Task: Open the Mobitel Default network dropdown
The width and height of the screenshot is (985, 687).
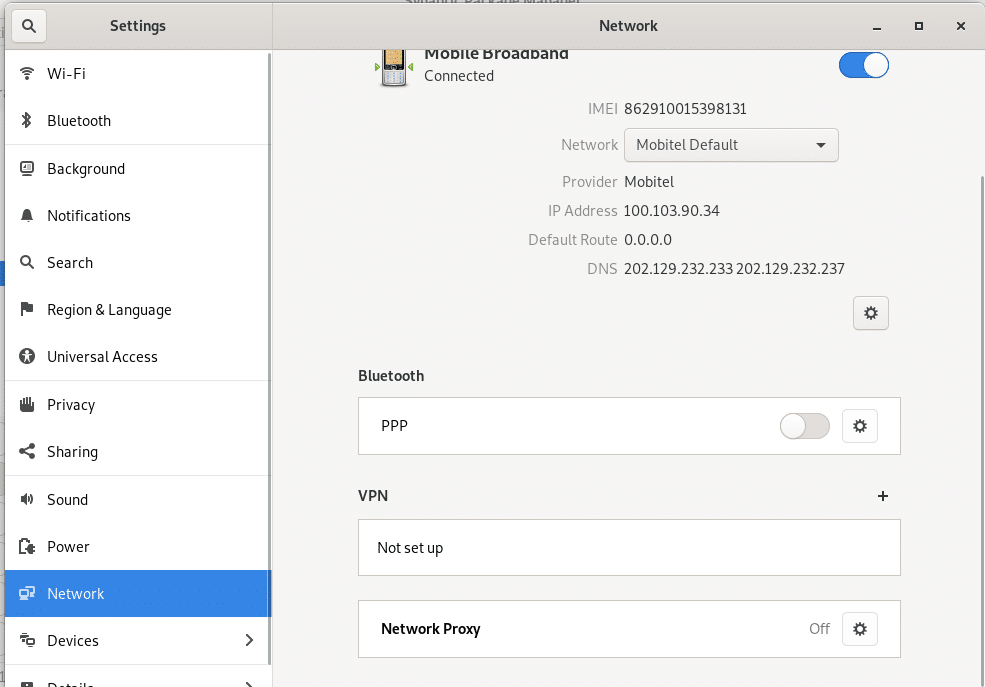Action: pyautogui.click(x=731, y=145)
